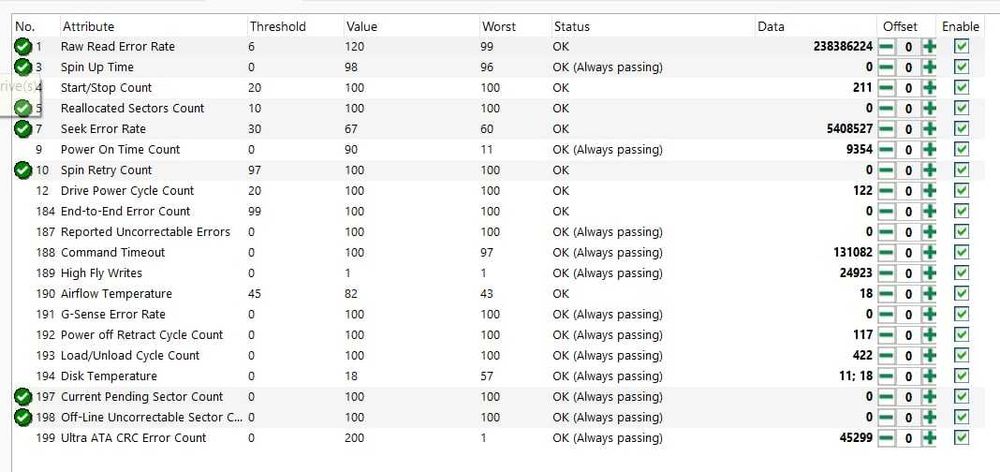Toggle Enable checkbox for Current Pending Sector Count
The height and width of the screenshot is (472, 1000).
(x=961, y=397)
